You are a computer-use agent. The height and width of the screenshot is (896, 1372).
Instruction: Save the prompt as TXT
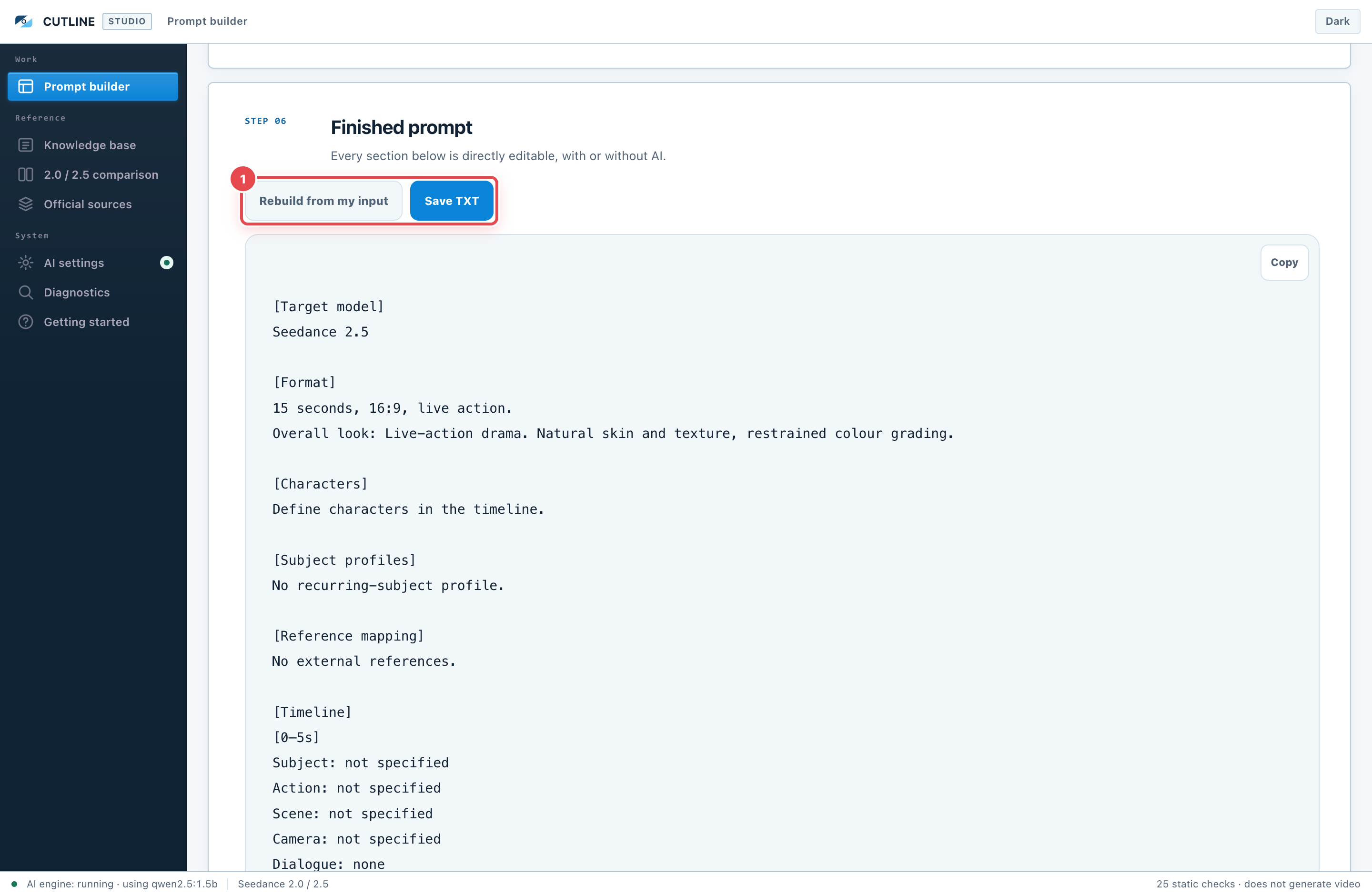451,201
